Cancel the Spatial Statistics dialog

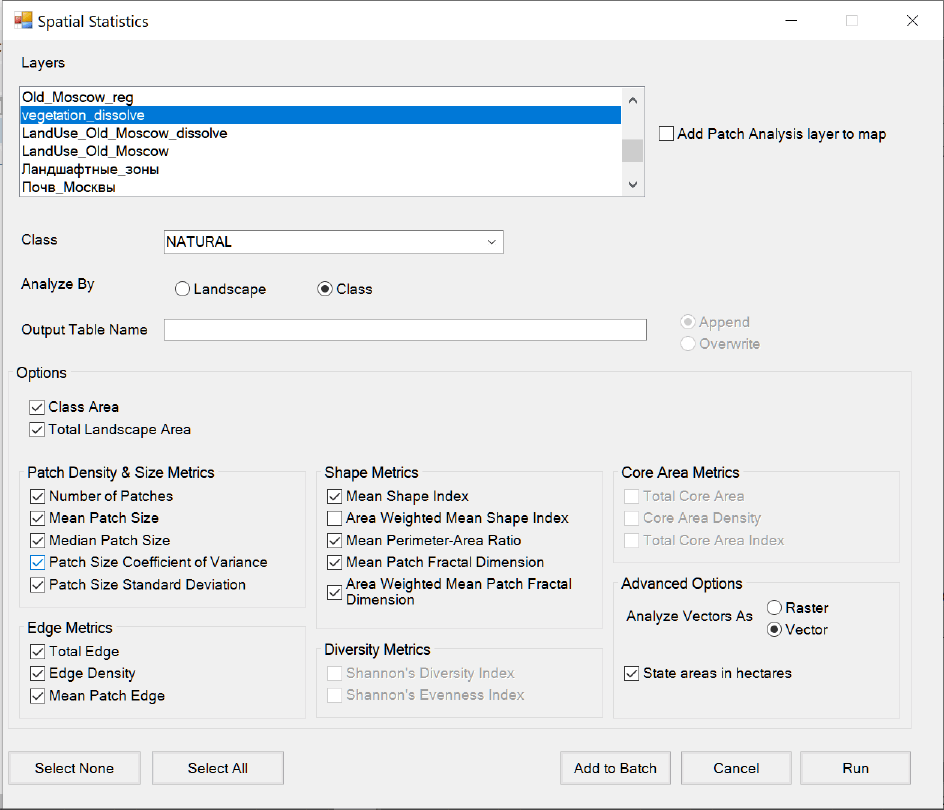[x=736, y=768]
